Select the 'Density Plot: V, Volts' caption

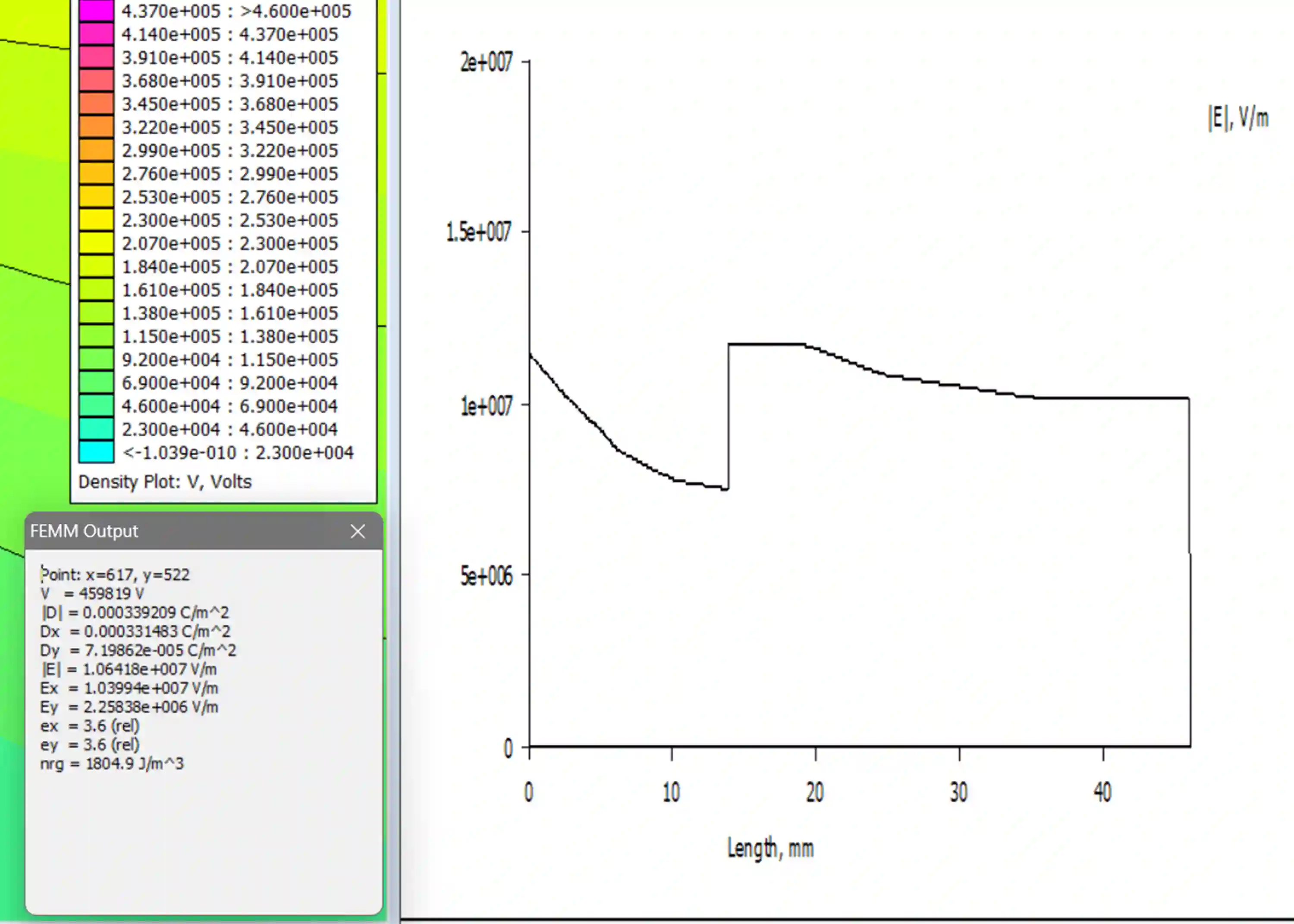pos(164,482)
